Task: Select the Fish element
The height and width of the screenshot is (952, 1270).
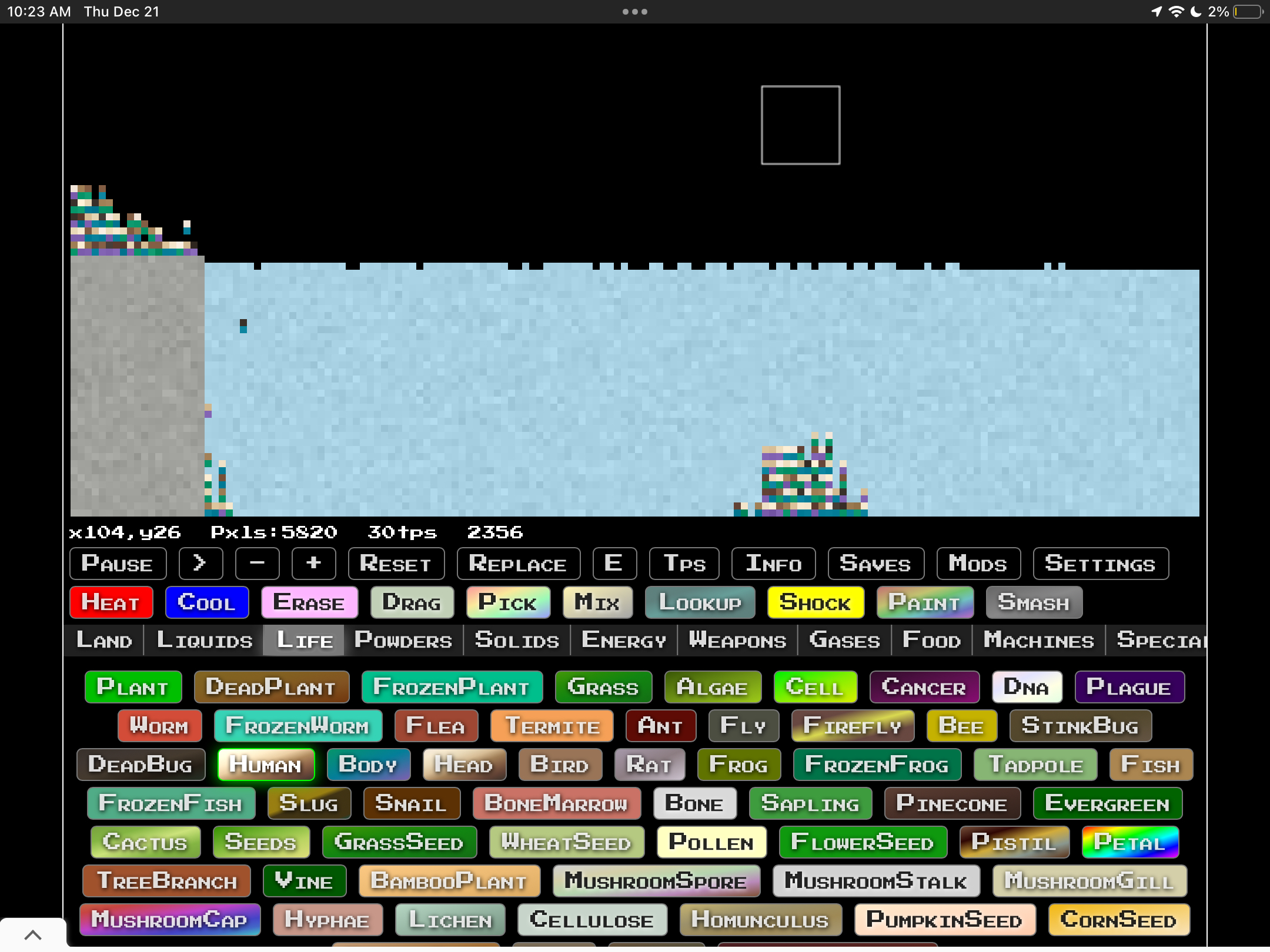Action: [x=1150, y=765]
